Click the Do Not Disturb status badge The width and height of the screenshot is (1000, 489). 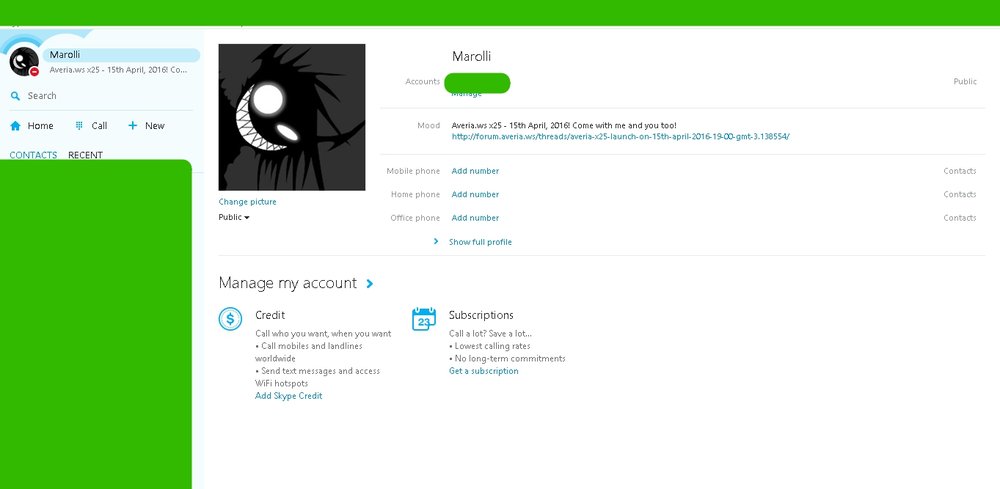point(34,72)
